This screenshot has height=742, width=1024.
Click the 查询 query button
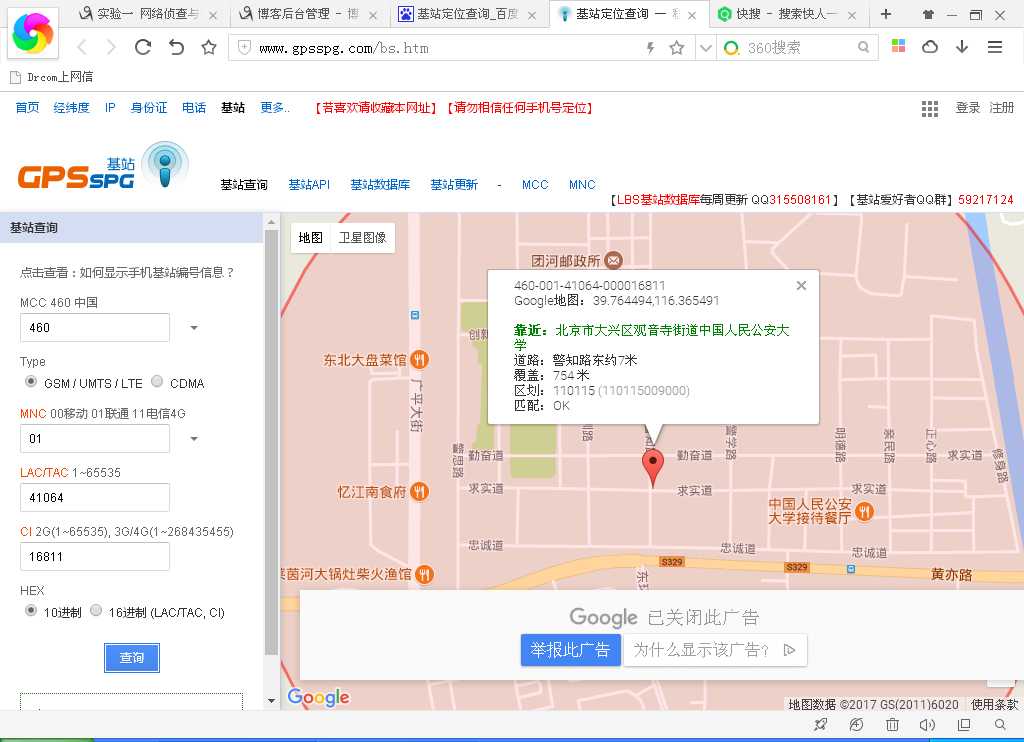[x=132, y=658]
